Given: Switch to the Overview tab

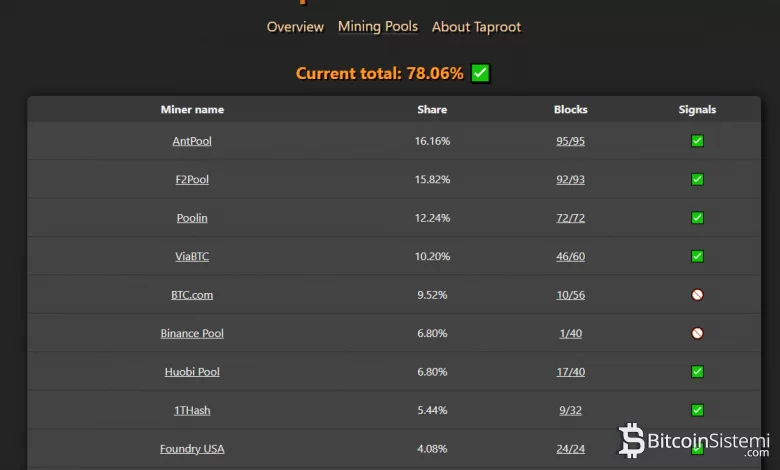Looking at the screenshot, I should [x=295, y=27].
